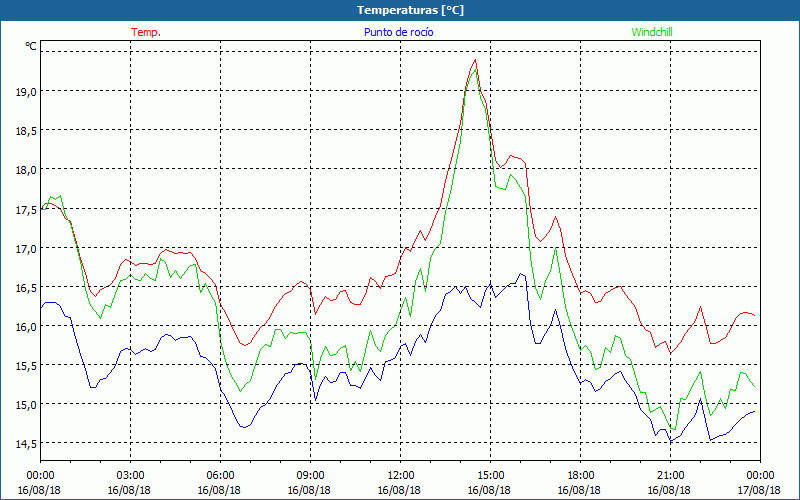
Task: Click the 17,0 y-axis value
Action: pos(28,248)
